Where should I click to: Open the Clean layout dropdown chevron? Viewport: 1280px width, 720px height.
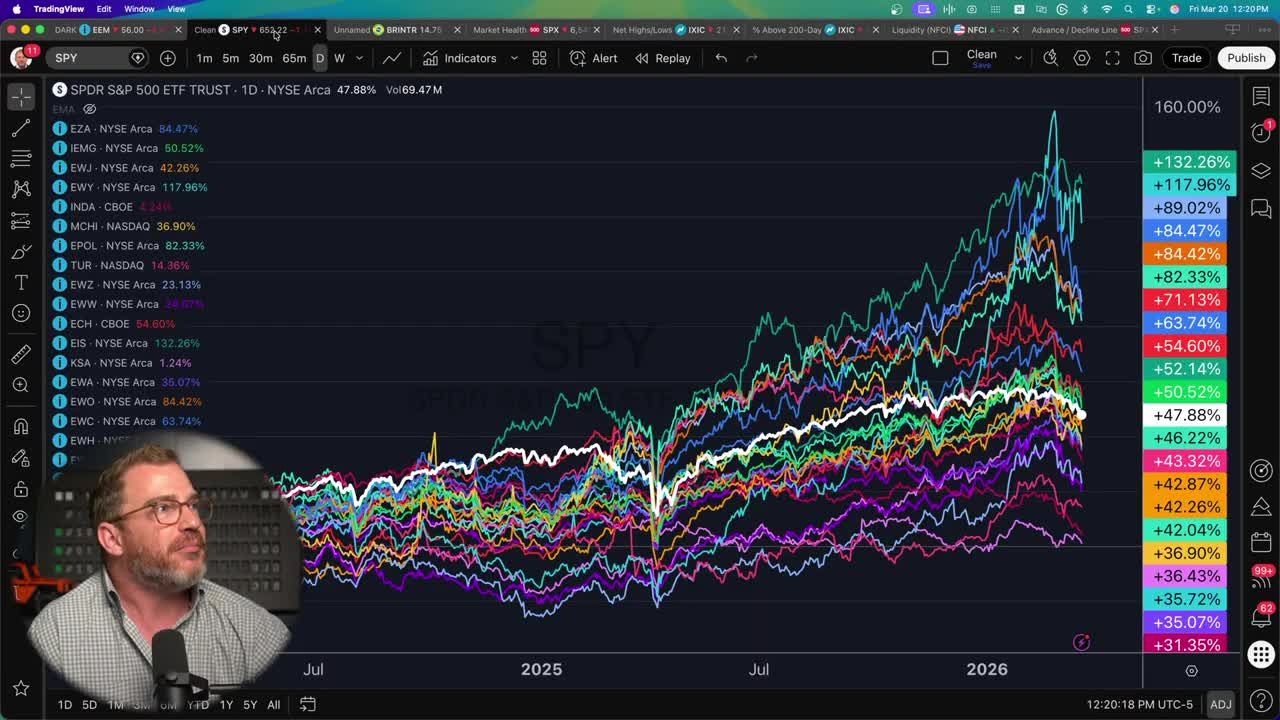tap(1018, 58)
